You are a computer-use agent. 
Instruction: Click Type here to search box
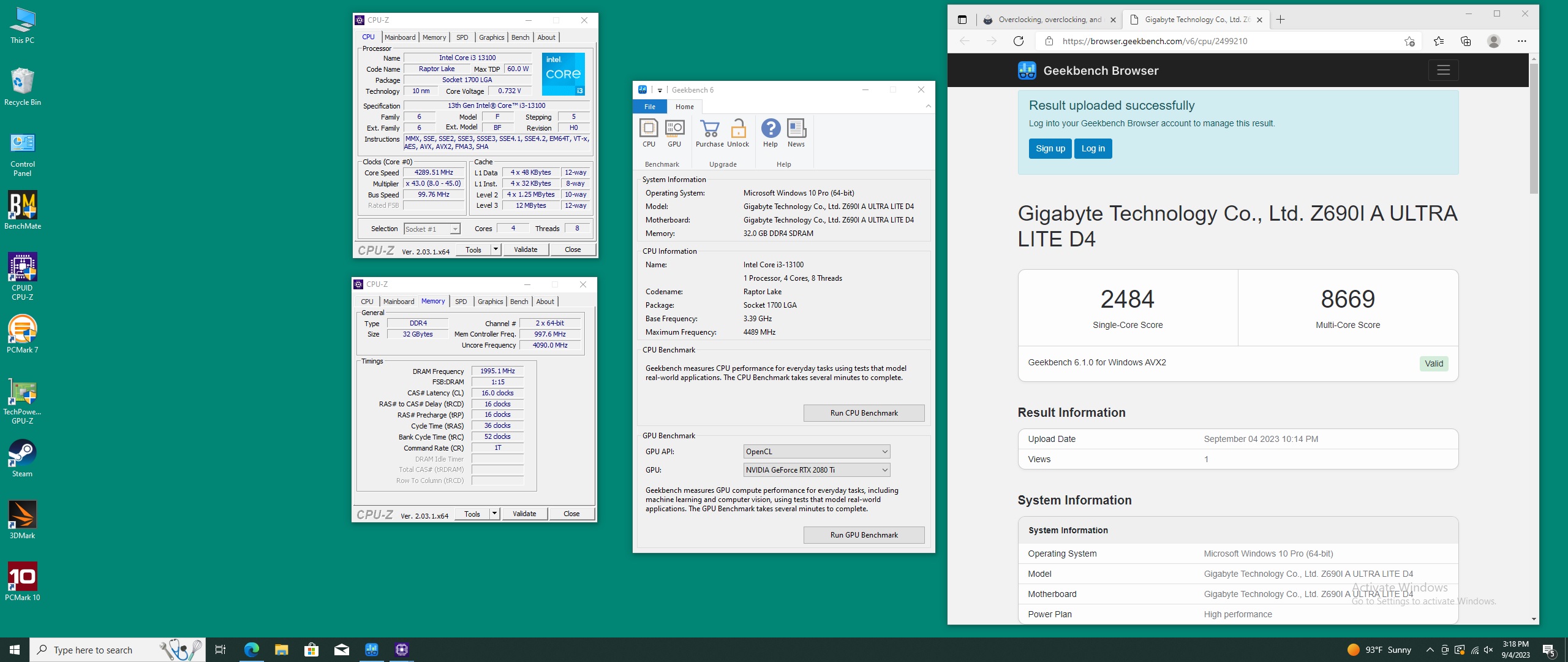pos(118,650)
